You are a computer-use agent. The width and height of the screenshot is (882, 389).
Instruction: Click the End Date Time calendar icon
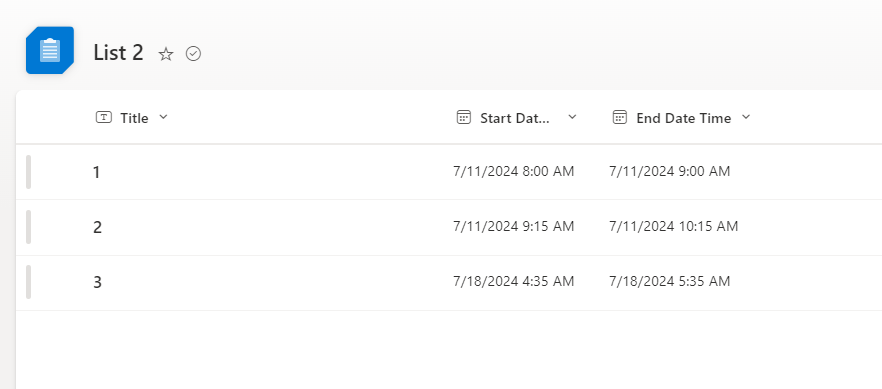point(620,117)
